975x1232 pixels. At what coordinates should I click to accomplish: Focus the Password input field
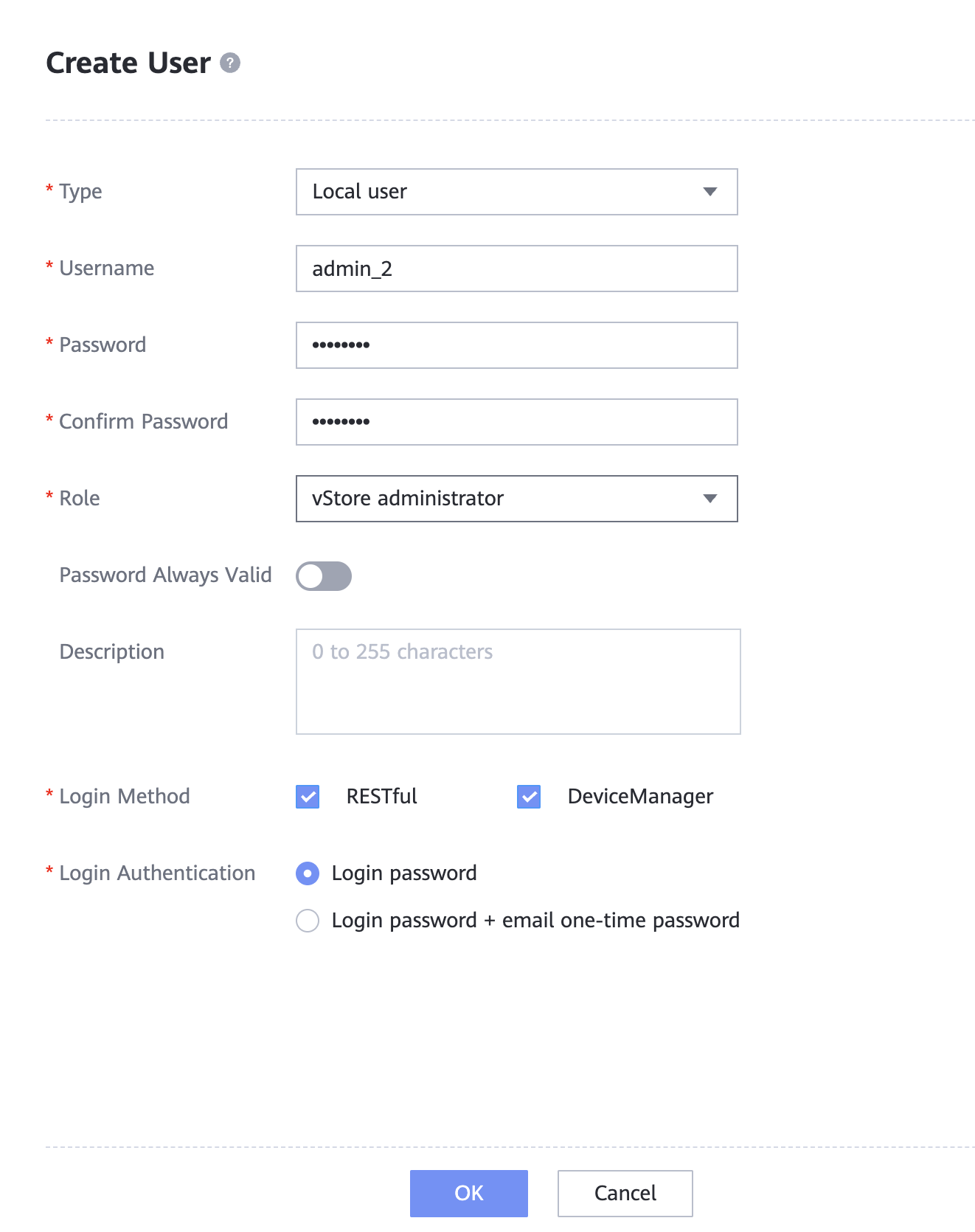pos(516,345)
